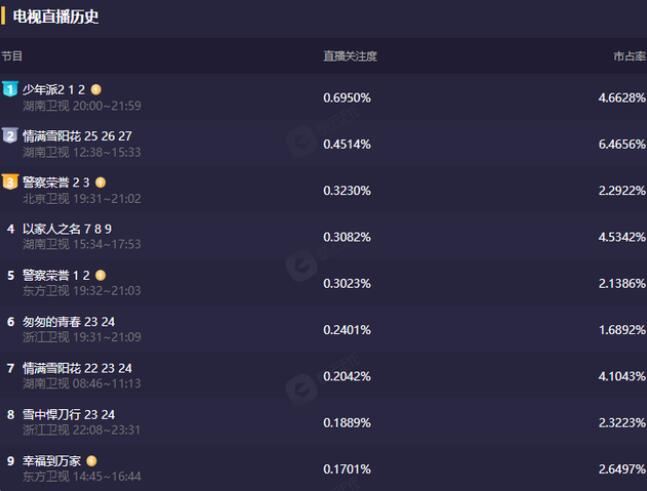Click the 节目 column header
The width and height of the screenshot is (647, 491).
coord(12,56)
